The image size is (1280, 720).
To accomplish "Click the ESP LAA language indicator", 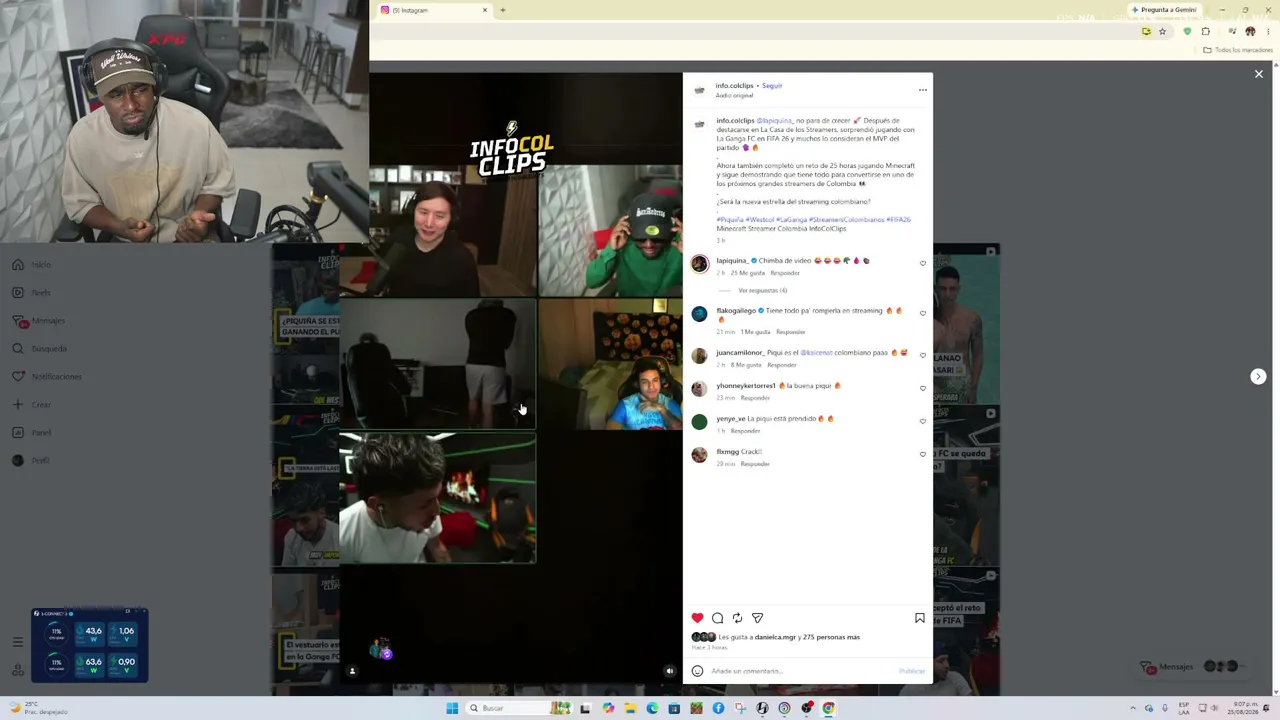I will point(1184,708).
